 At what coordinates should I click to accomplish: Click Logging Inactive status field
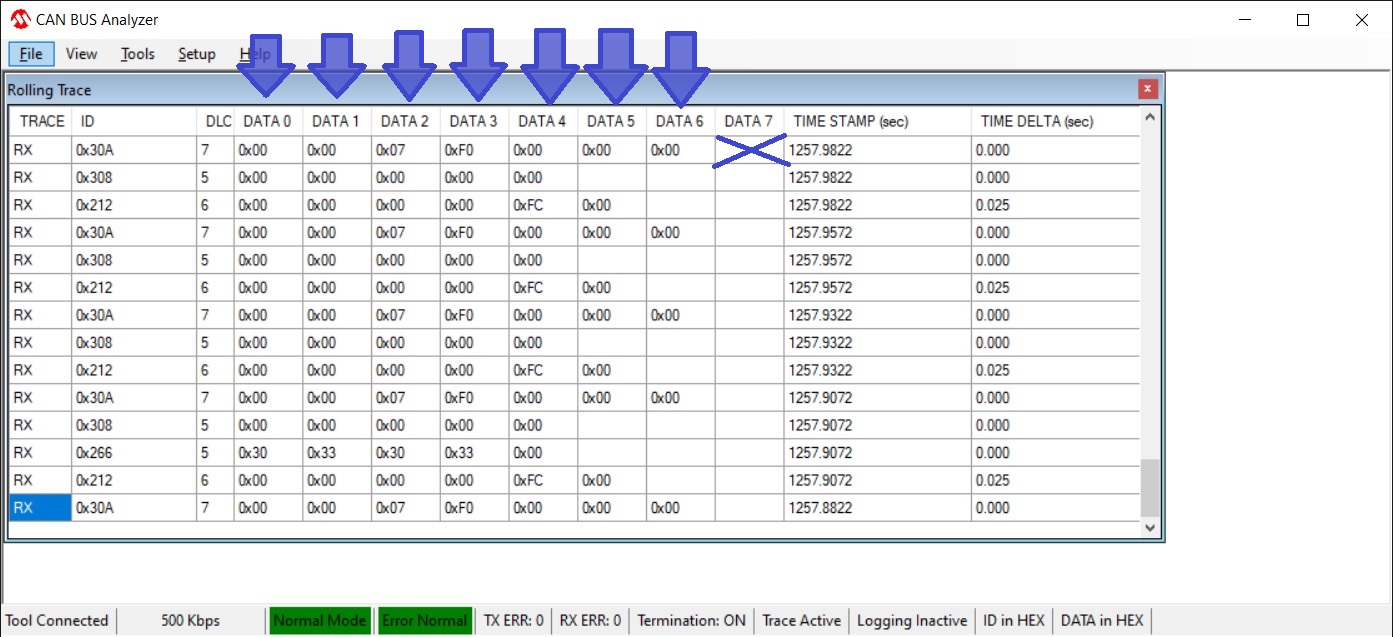(x=912, y=620)
